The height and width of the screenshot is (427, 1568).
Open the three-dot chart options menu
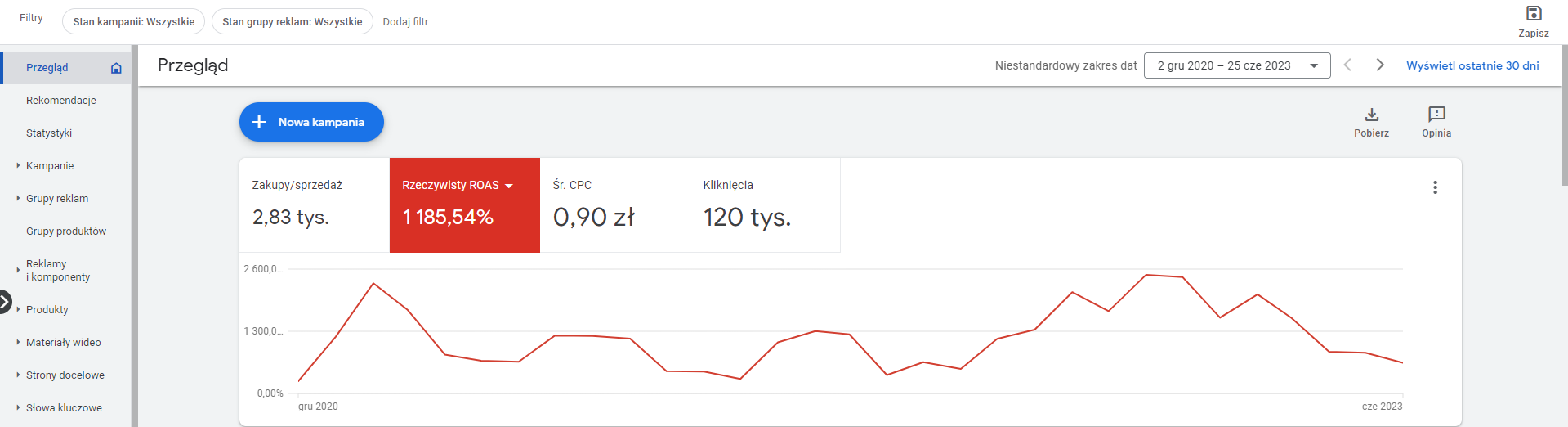pyautogui.click(x=1435, y=187)
